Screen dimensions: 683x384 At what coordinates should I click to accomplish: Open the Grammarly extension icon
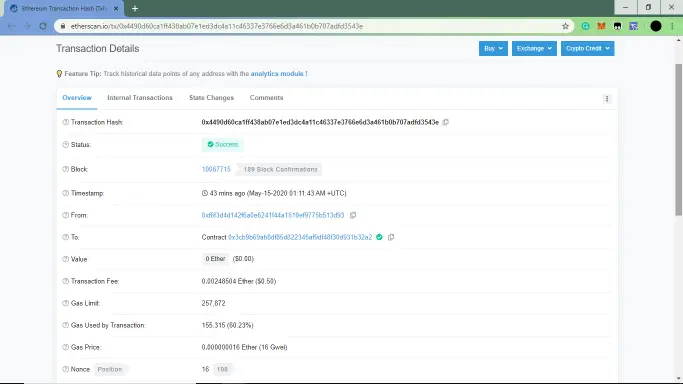click(585, 26)
